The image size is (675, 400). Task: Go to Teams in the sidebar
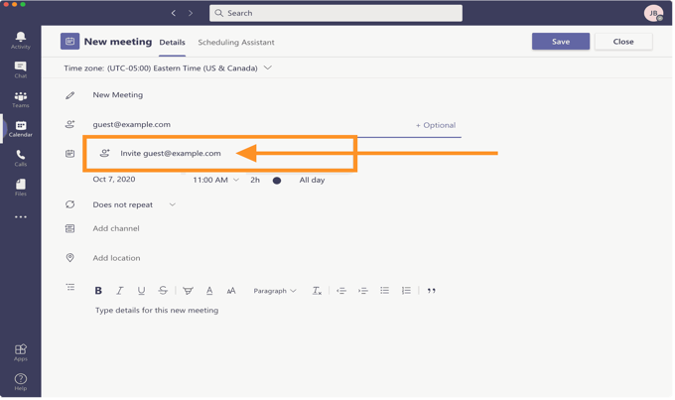tap(20, 99)
